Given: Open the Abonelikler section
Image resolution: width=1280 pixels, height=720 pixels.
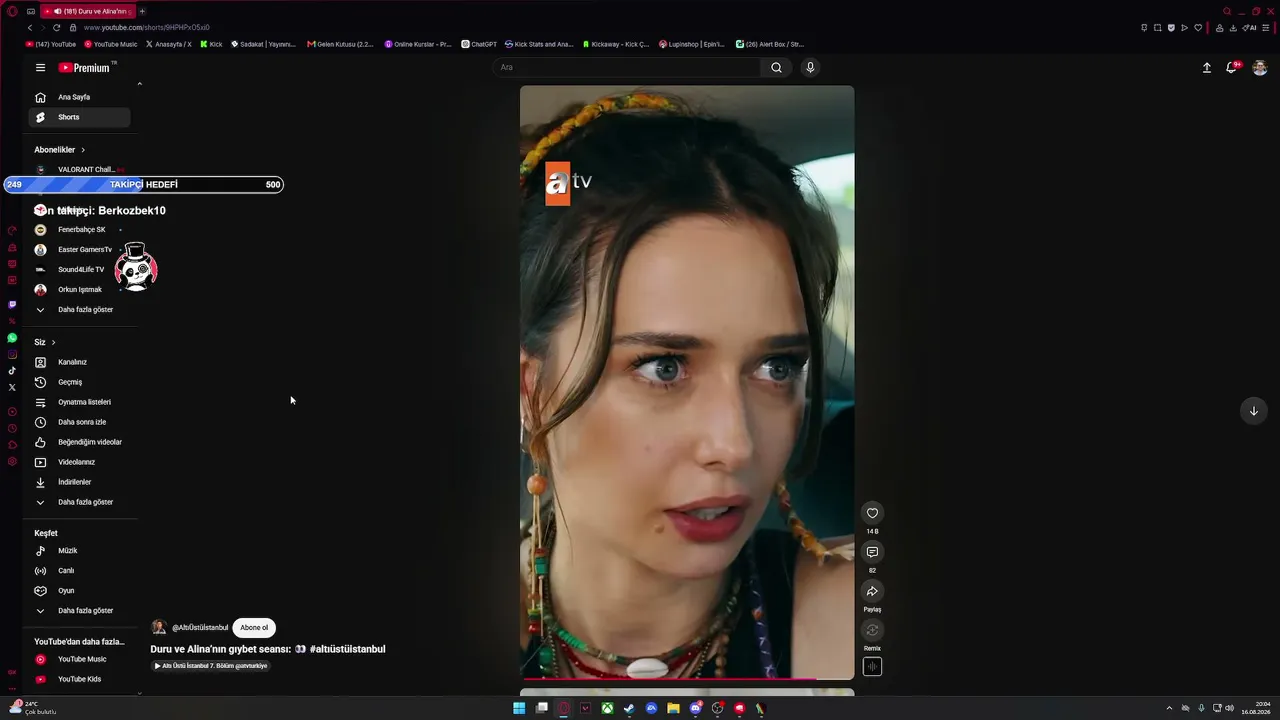Looking at the screenshot, I should point(60,150).
